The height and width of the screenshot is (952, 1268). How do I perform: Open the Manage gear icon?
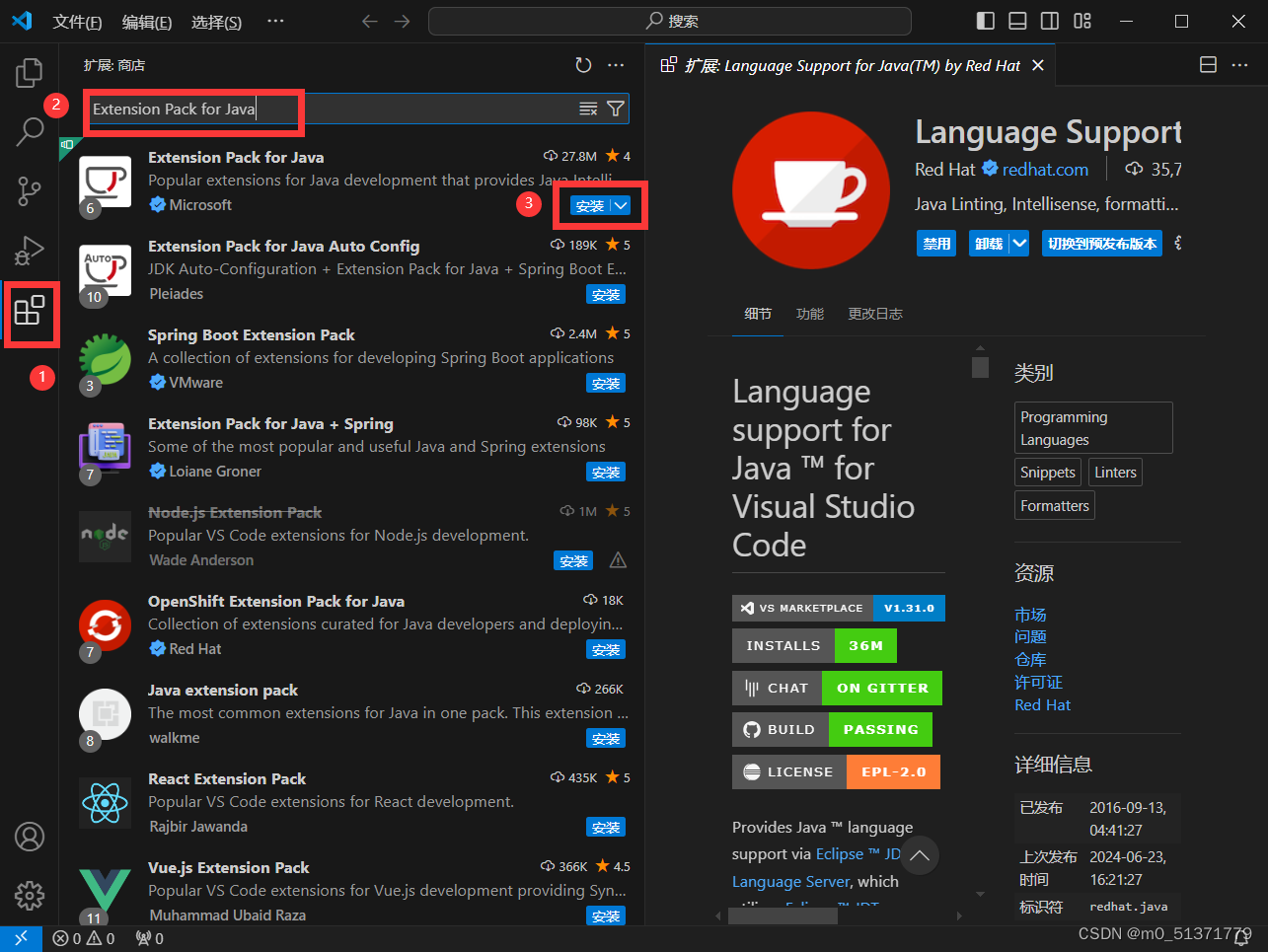click(x=30, y=895)
